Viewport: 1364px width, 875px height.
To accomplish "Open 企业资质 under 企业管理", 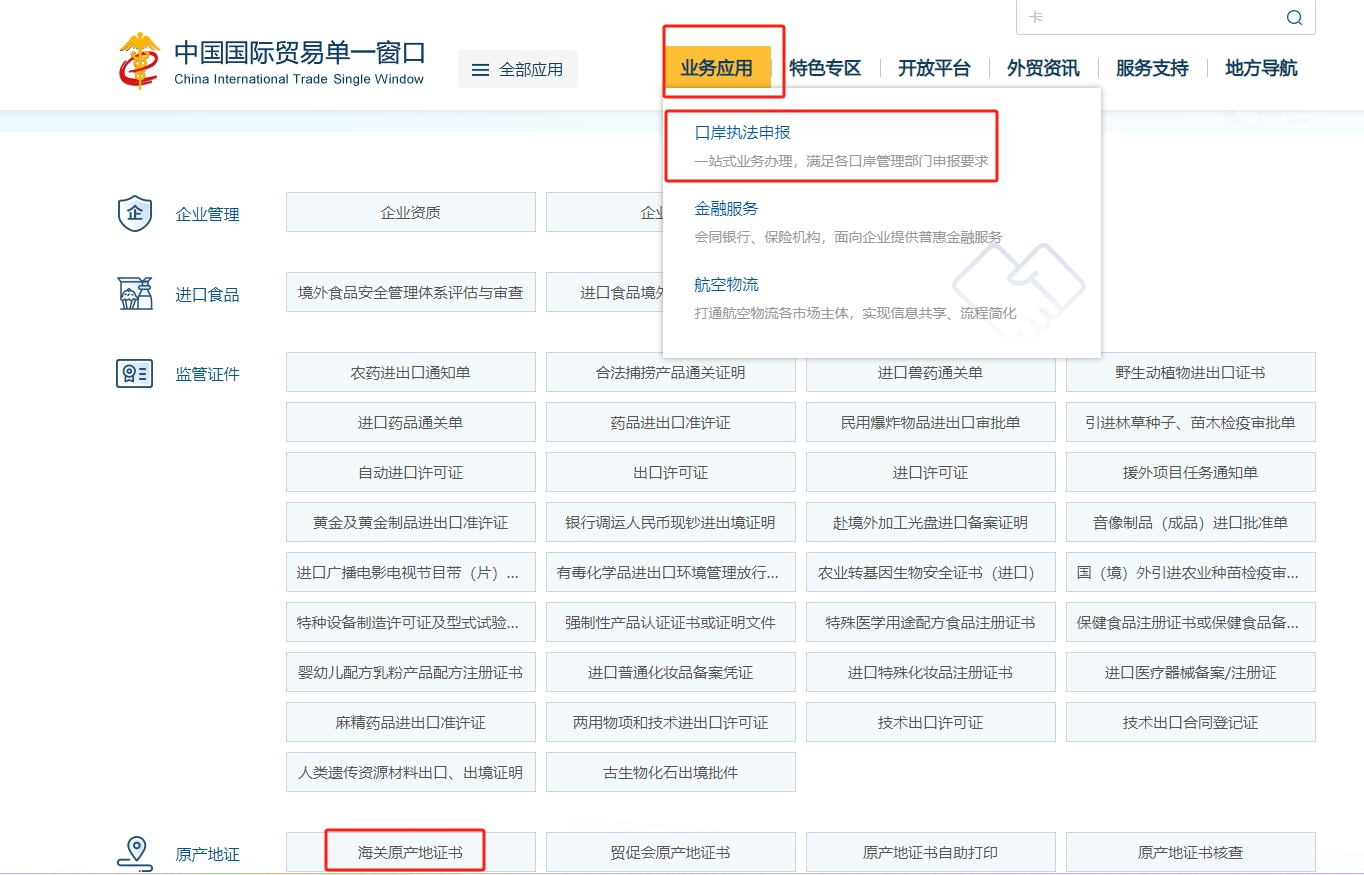I will (x=410, y=212).
